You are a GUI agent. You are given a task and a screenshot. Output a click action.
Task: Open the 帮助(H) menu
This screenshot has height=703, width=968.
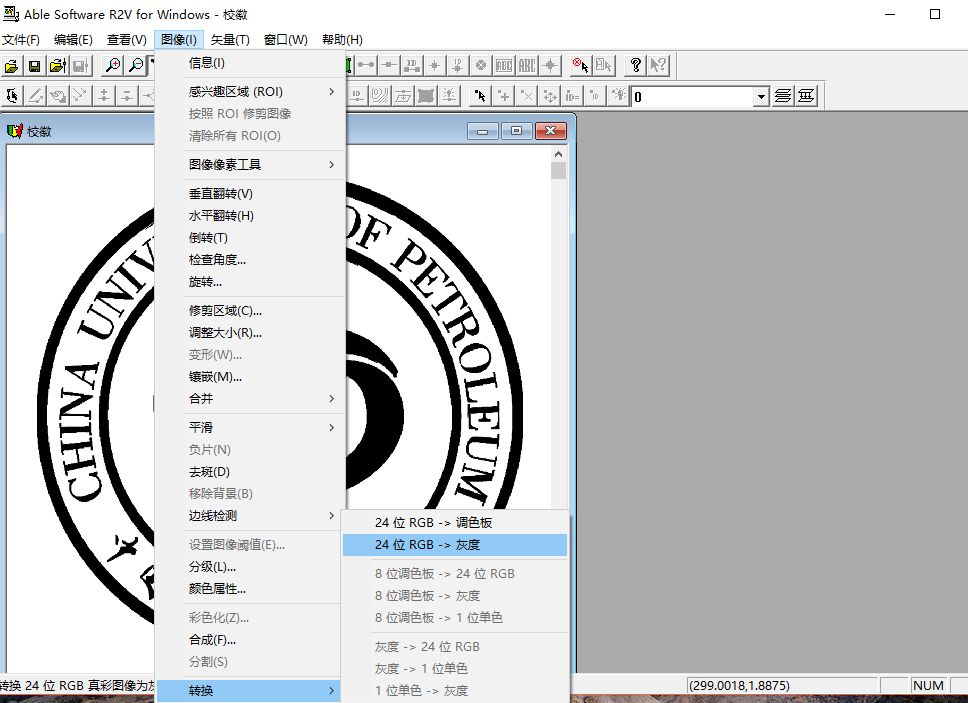pos(342,40)
